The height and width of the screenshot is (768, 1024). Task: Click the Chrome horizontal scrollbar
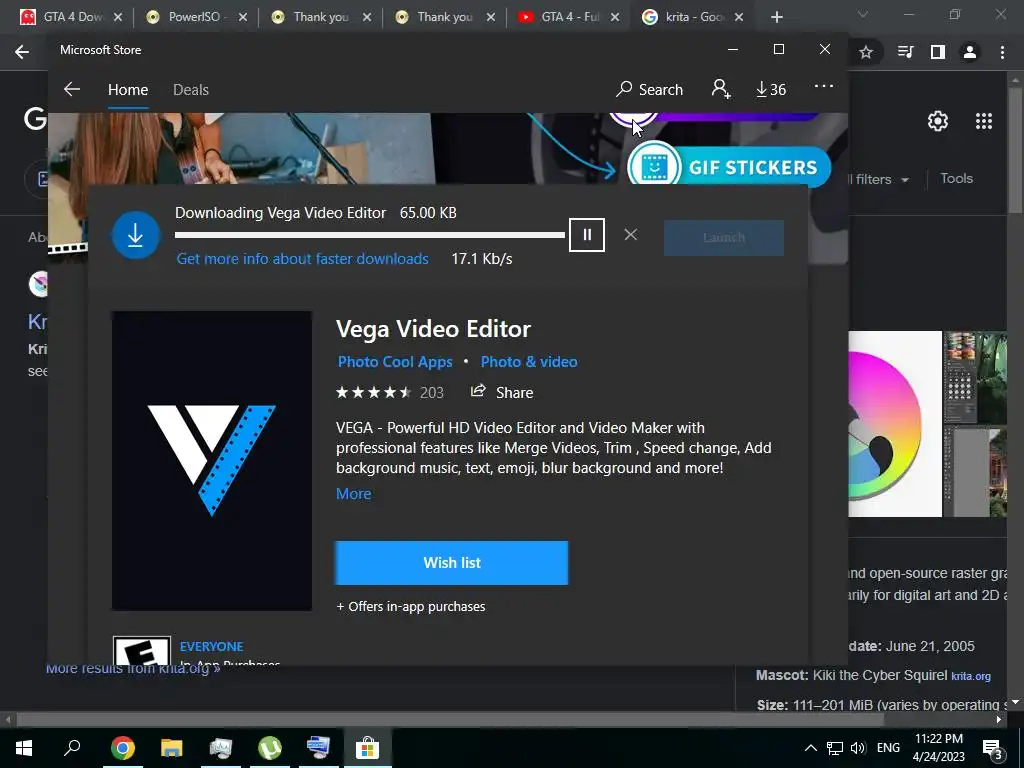point(450,719)
